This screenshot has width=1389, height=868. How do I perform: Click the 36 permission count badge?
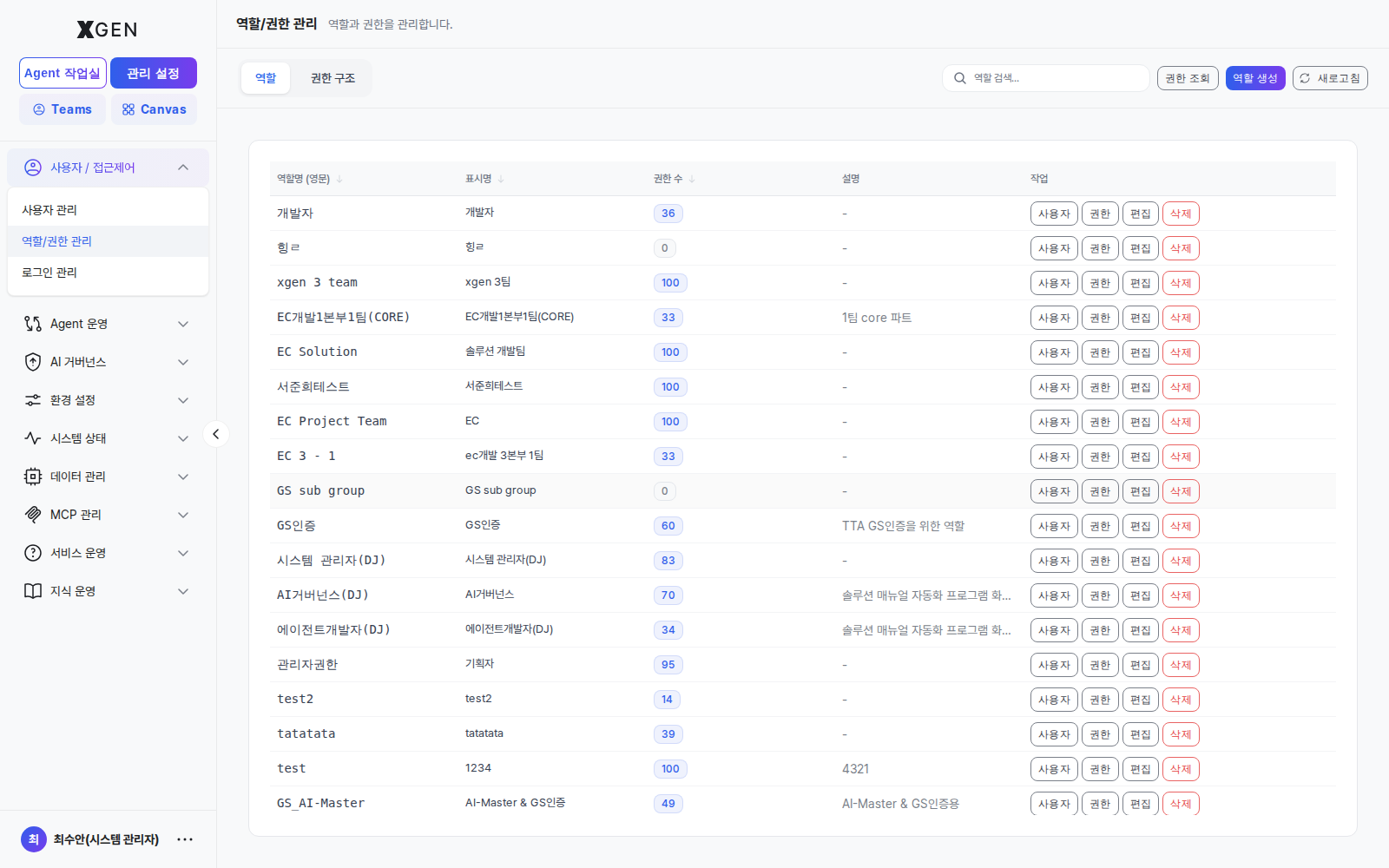click(668, 214)
